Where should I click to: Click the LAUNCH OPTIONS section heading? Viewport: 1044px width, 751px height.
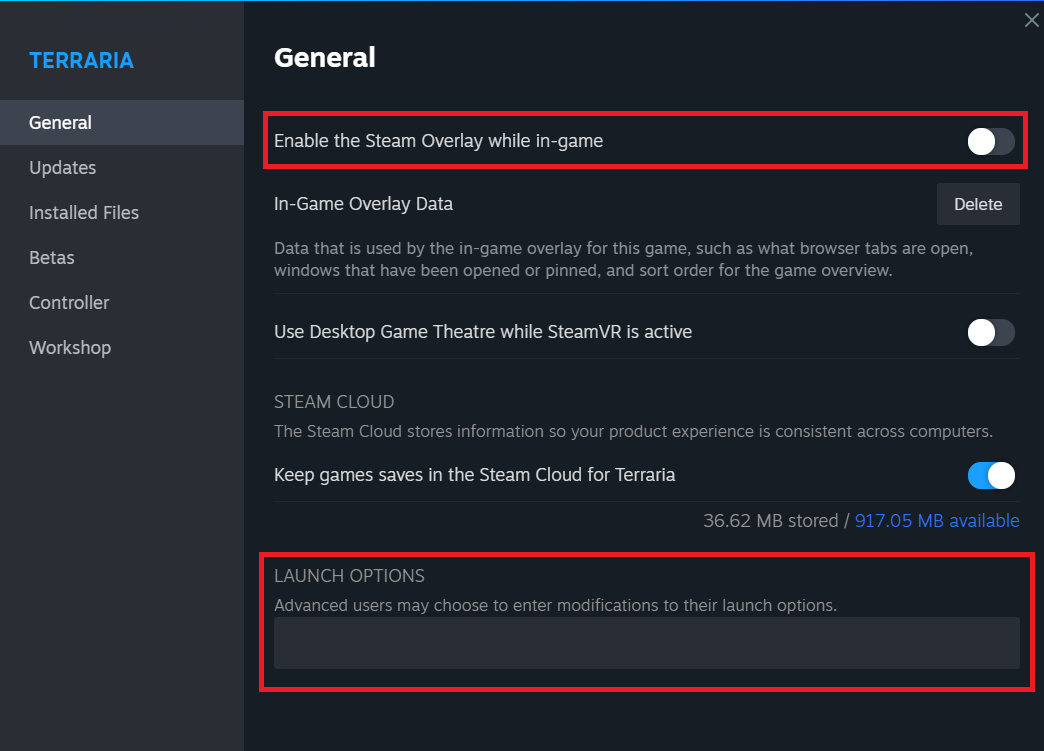point(349,576)
